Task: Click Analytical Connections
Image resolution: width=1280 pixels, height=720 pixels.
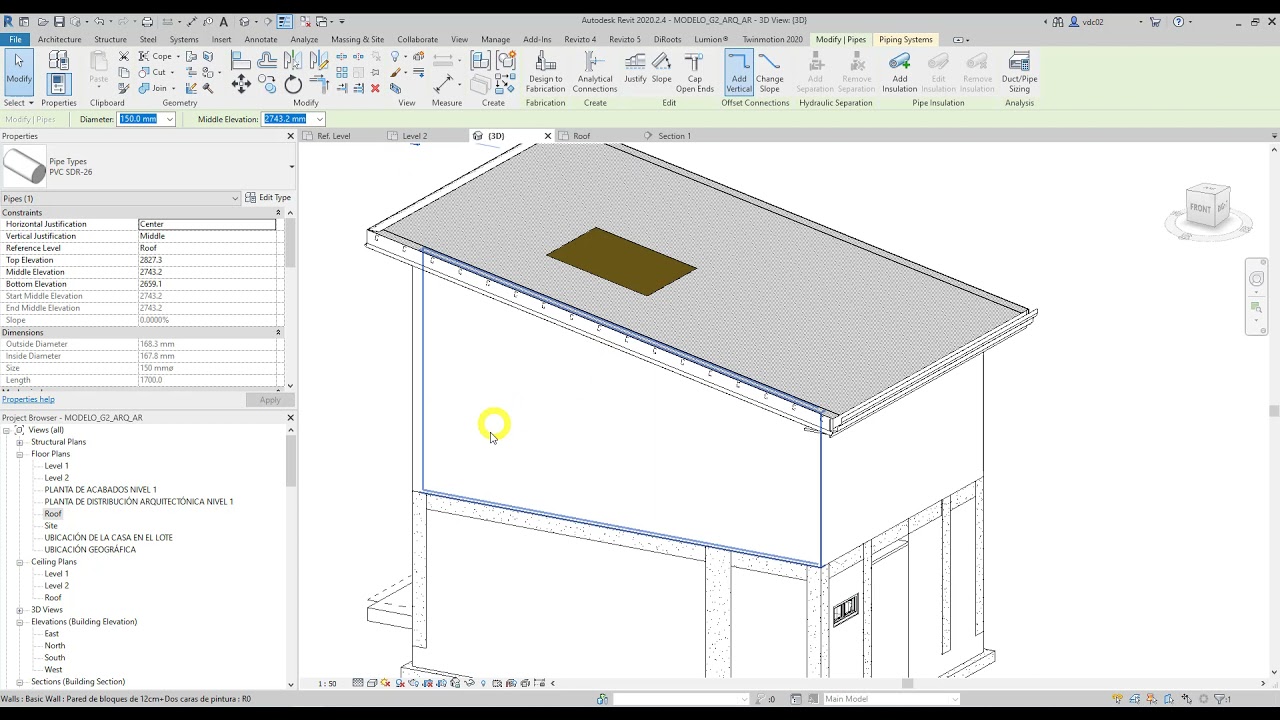Action: coord(594,73)
